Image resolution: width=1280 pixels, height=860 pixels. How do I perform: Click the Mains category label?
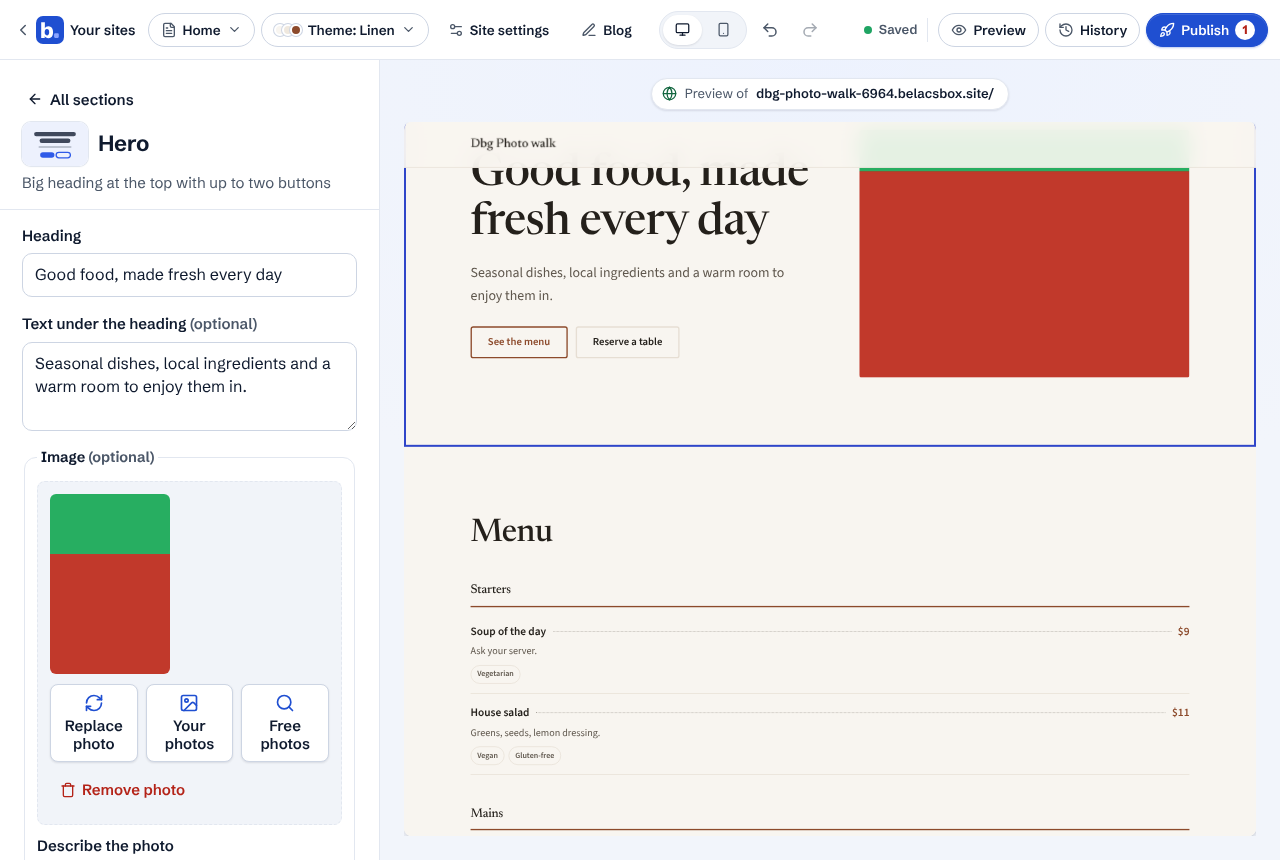(487, 813)
